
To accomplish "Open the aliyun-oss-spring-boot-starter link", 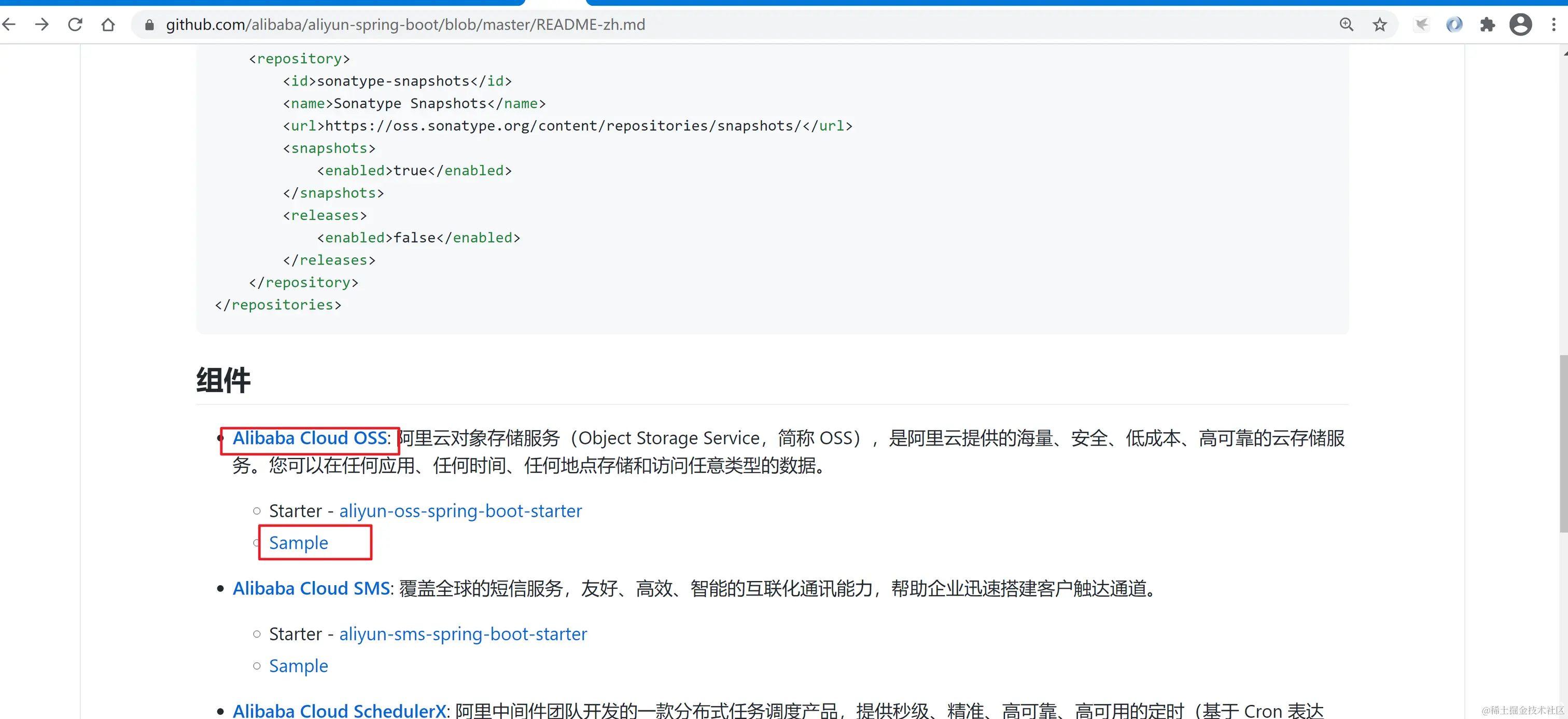I will [460, 511].
